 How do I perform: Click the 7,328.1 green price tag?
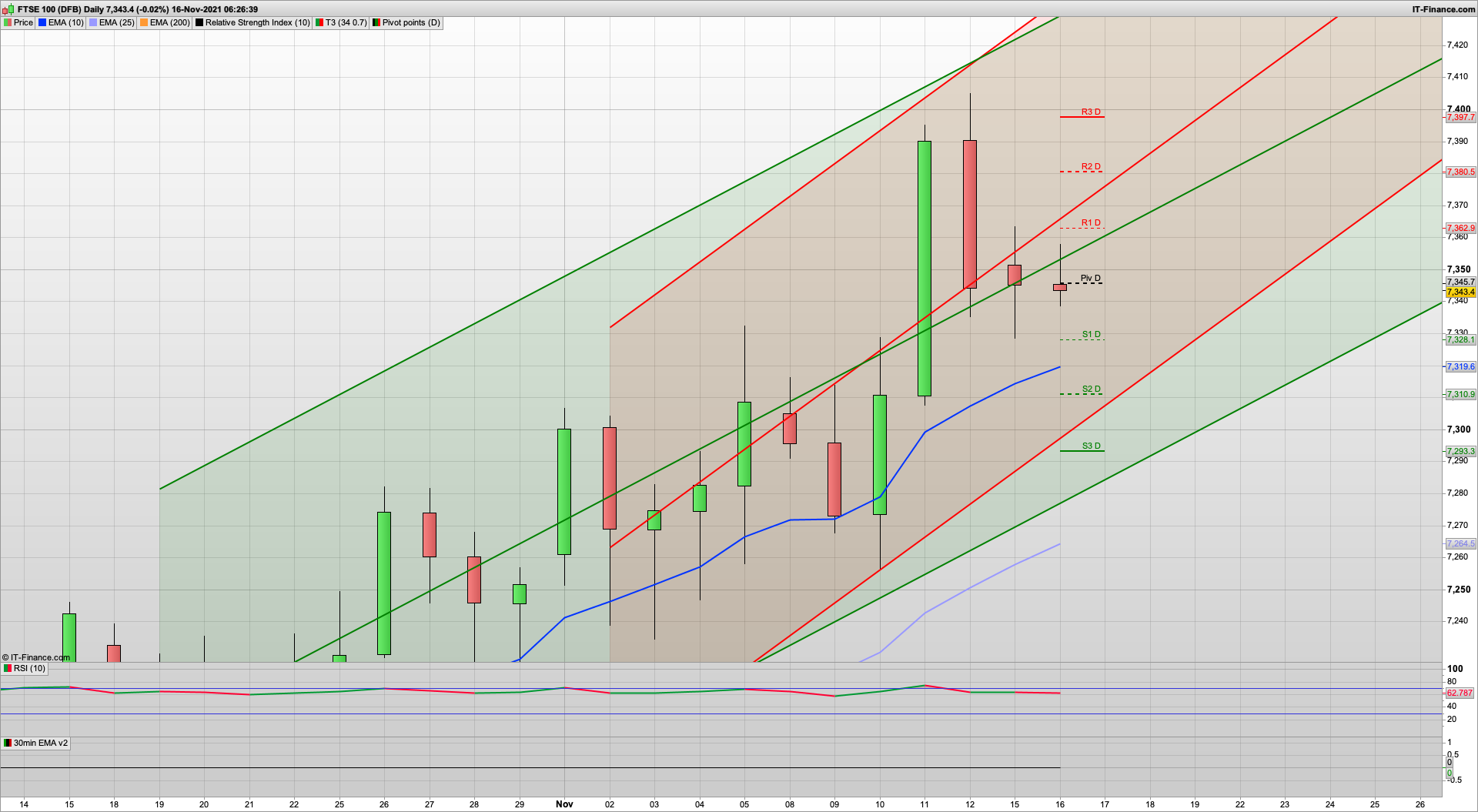pyautogui.click(x=1460, y=339)
